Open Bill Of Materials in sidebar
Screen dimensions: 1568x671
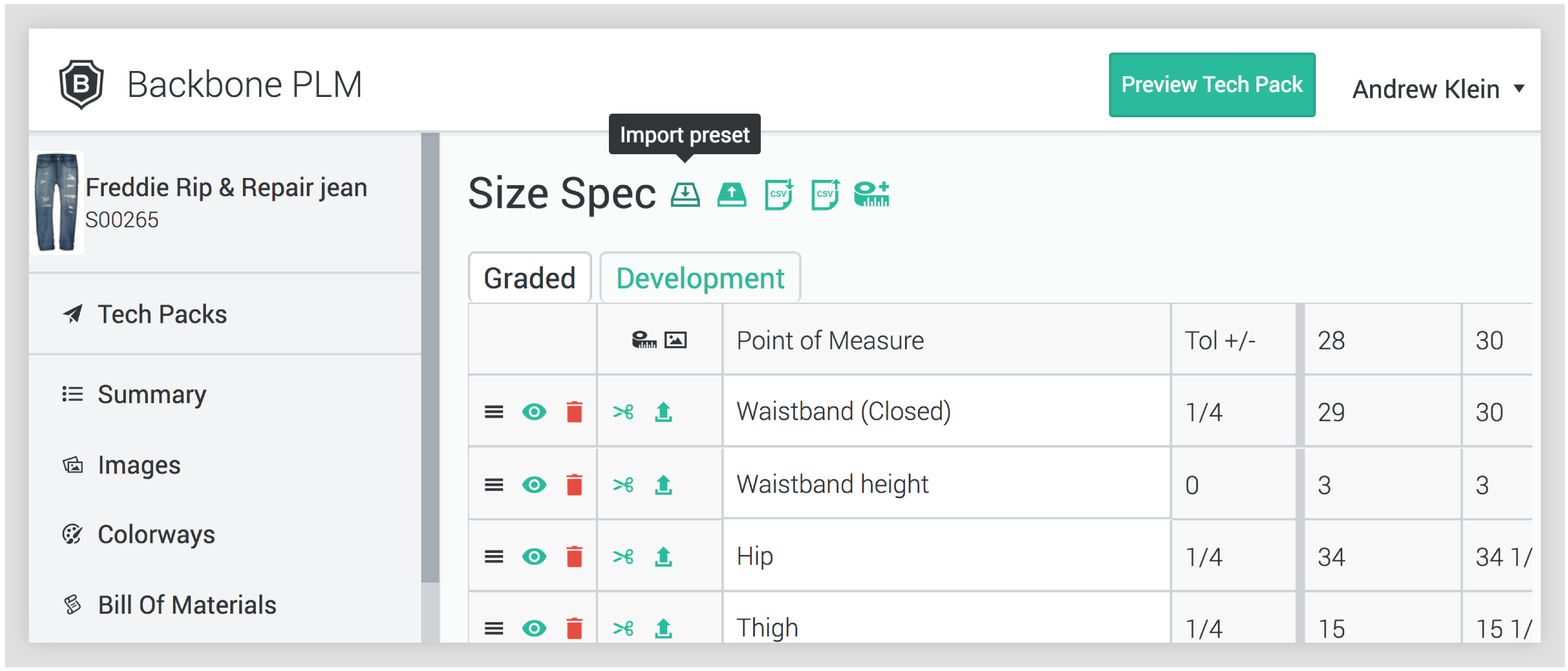(186, 605)
